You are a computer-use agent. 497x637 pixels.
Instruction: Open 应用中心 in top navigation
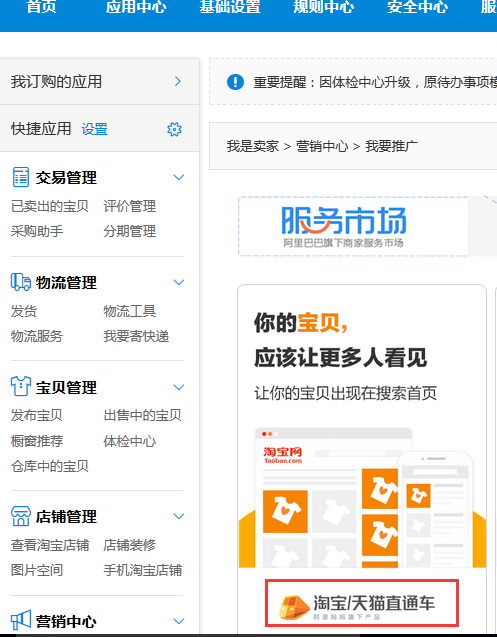[136, 6]
